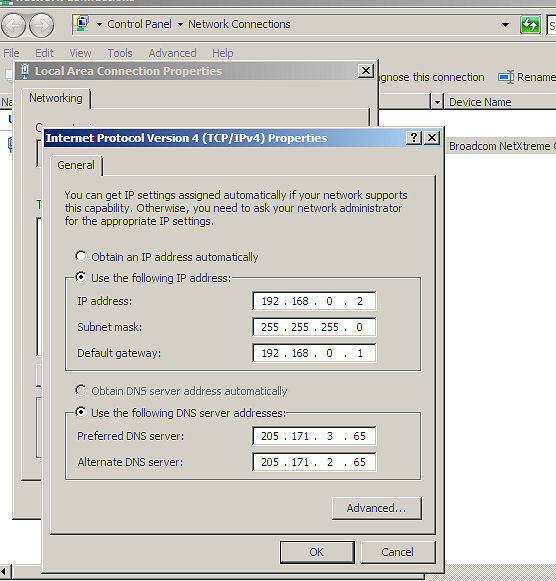
Task: Select Use the following DNS server addresses
Action: tap(81, 412)
